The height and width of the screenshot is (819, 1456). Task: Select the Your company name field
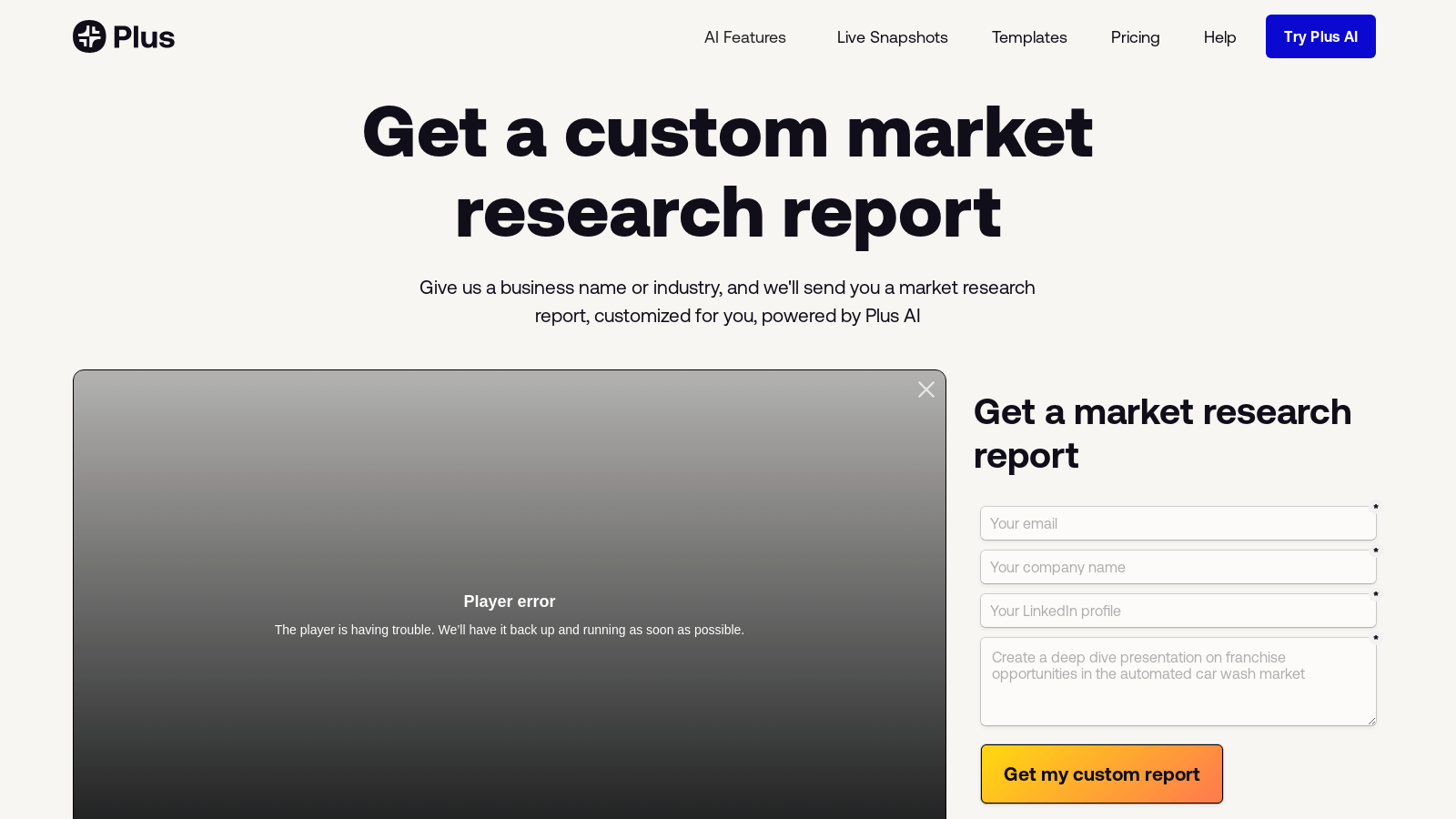coord(1178,567)
